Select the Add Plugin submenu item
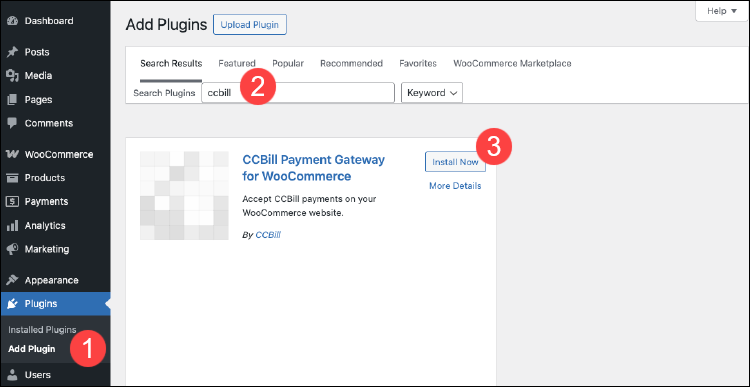This screenshot has width=750, height=387. tap(32, 349)
